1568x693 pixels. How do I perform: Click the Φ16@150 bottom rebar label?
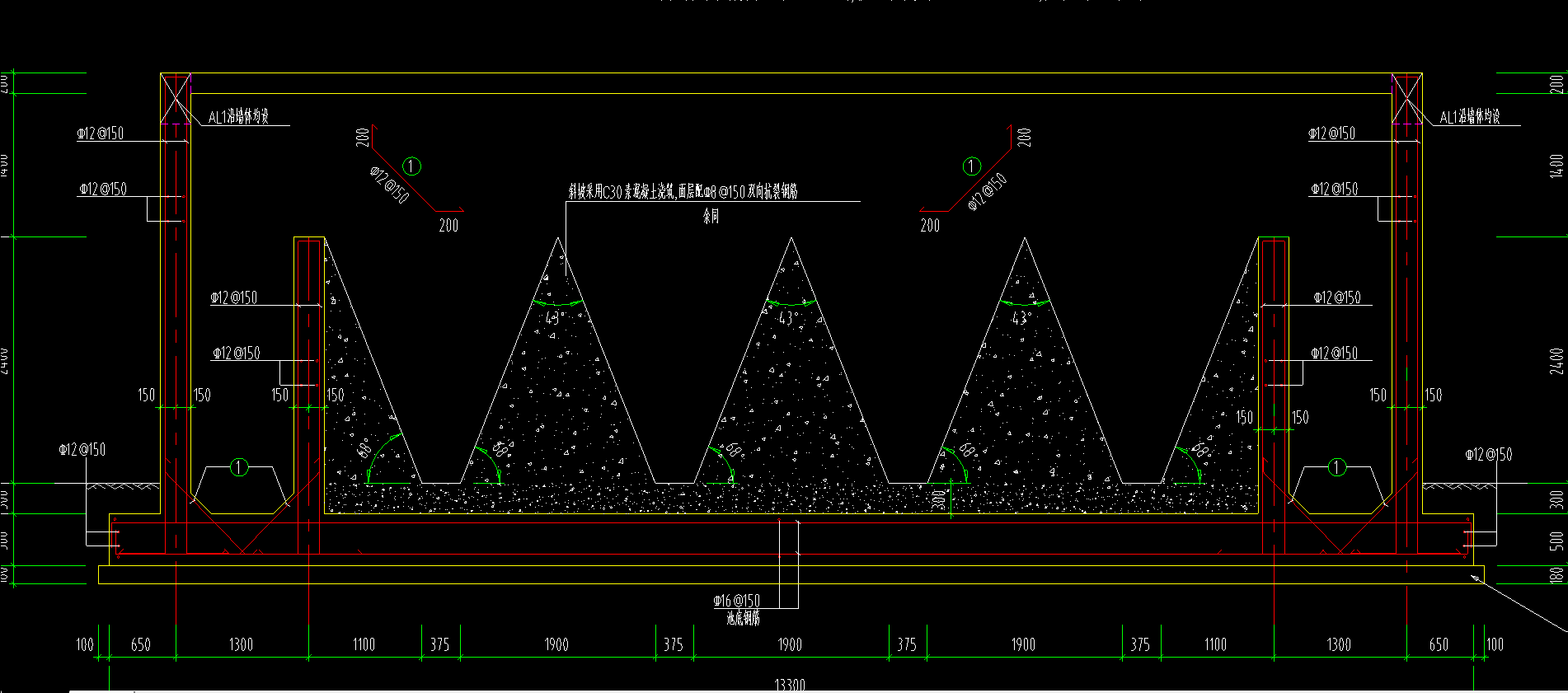coord(737,601)
